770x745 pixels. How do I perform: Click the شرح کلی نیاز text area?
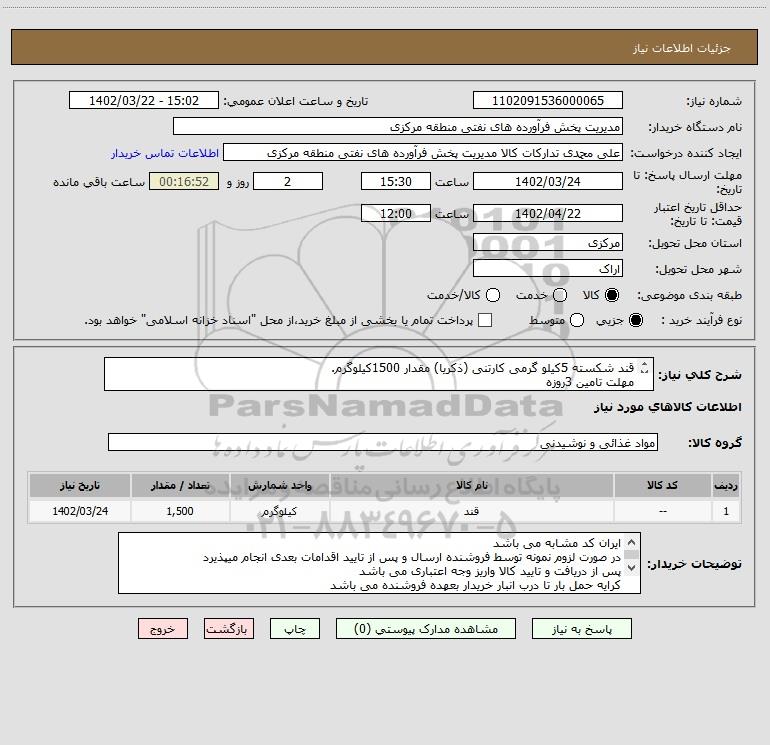[379, 374]
